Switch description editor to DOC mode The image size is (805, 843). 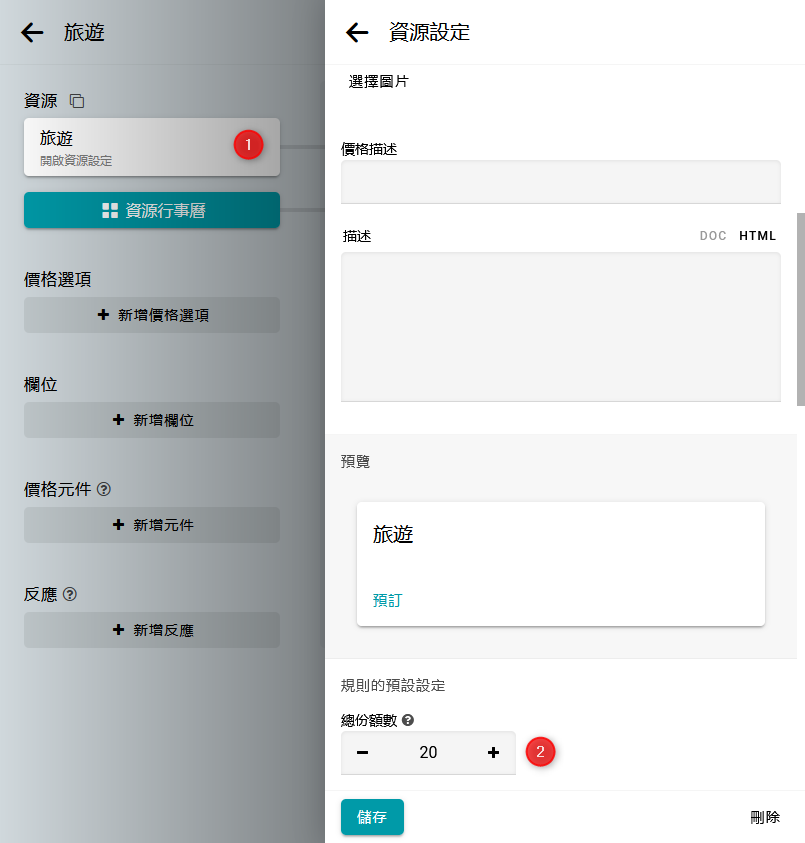[712, 236]
